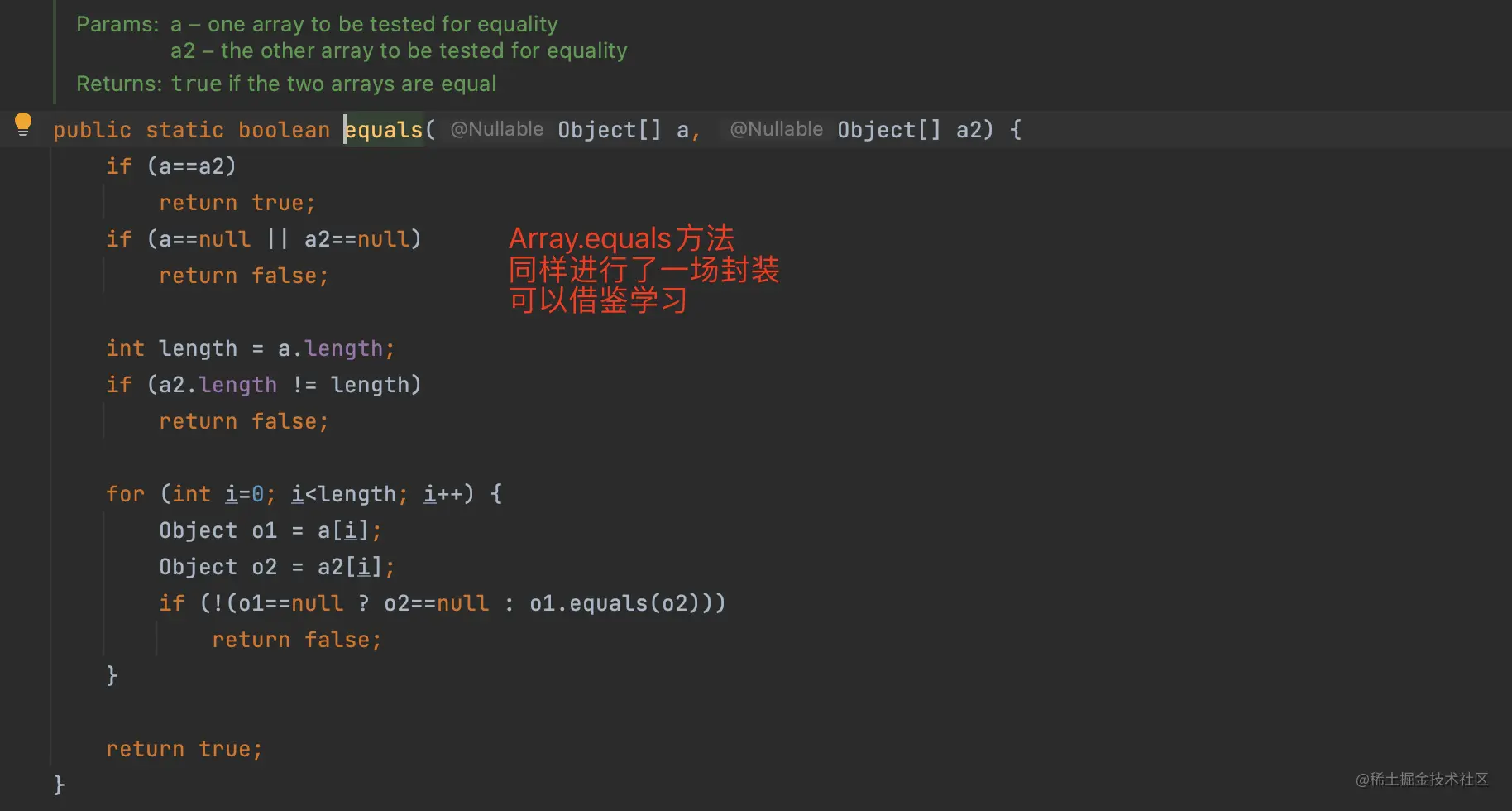Image resolution: width=1512 pixels, height=811 pixels.
Task: Click the 'Returns: true' doc comment line
Action: (286, 84)
